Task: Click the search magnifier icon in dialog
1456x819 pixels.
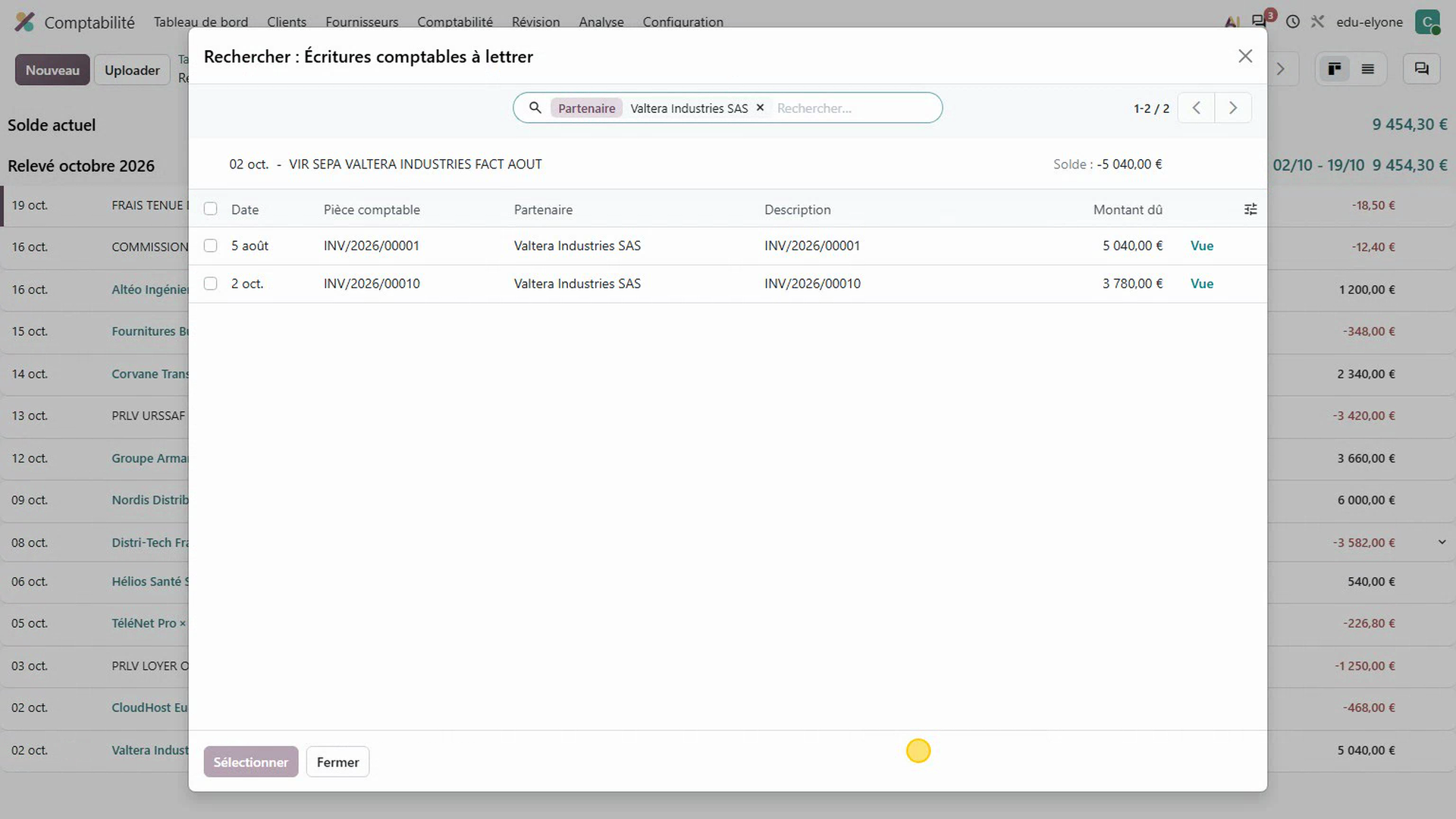Action: click(x=535, y=108)
